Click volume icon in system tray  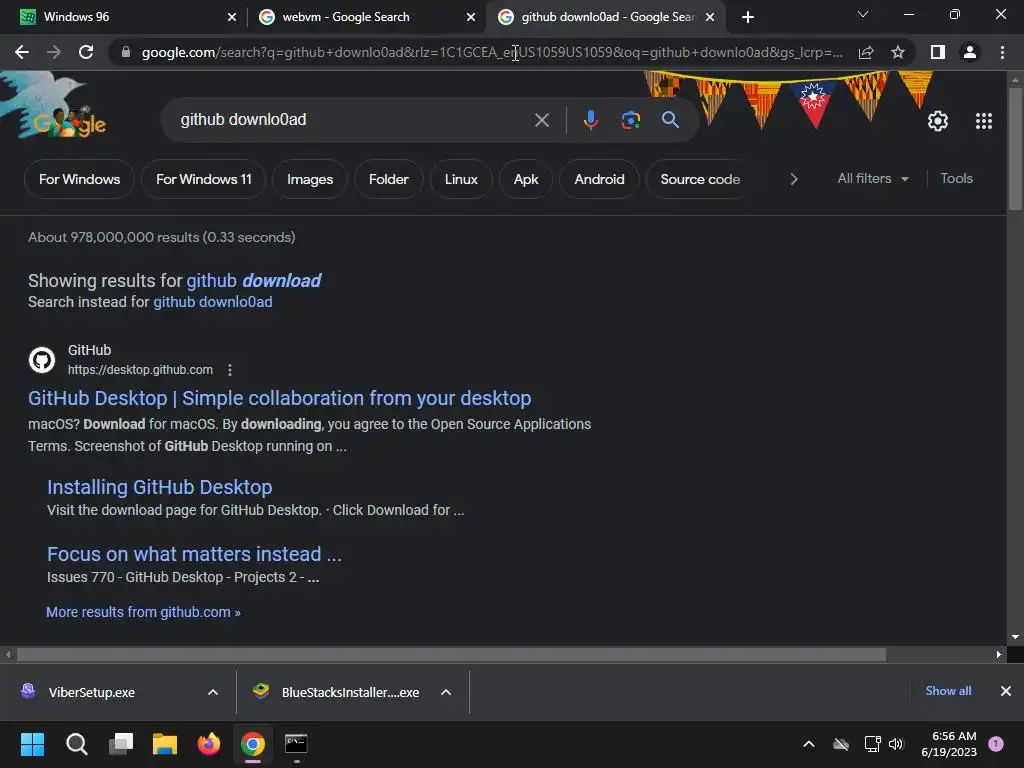point(896,744)
